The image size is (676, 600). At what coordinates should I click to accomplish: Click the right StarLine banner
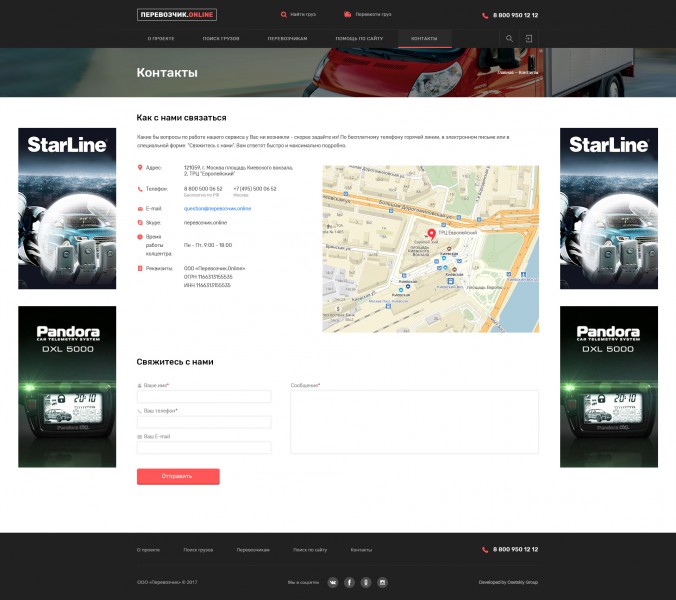pyautogui.click(x=609, y=208)
